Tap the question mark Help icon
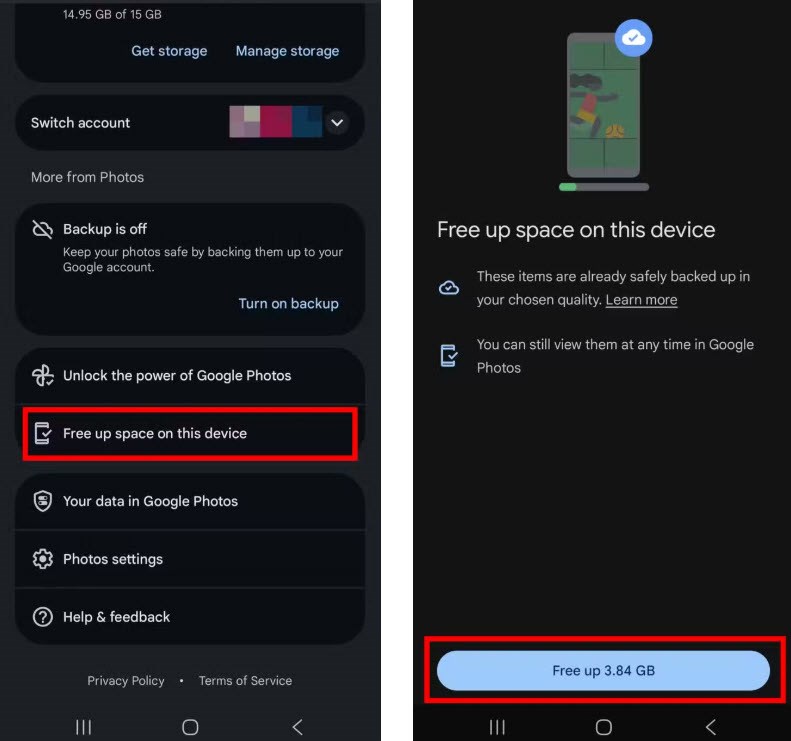791x741 pixels. tap(42, 617)
